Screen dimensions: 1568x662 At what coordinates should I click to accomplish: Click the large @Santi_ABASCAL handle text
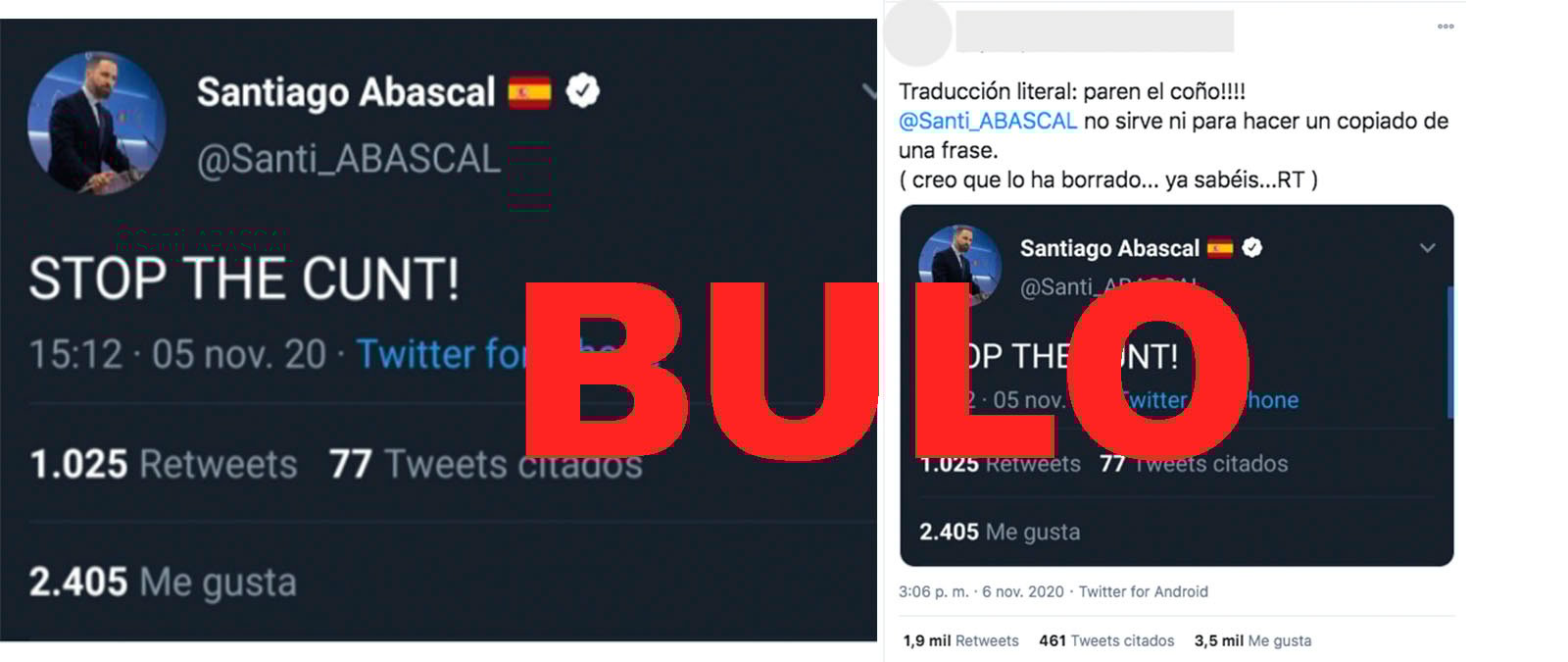[349, 159]
